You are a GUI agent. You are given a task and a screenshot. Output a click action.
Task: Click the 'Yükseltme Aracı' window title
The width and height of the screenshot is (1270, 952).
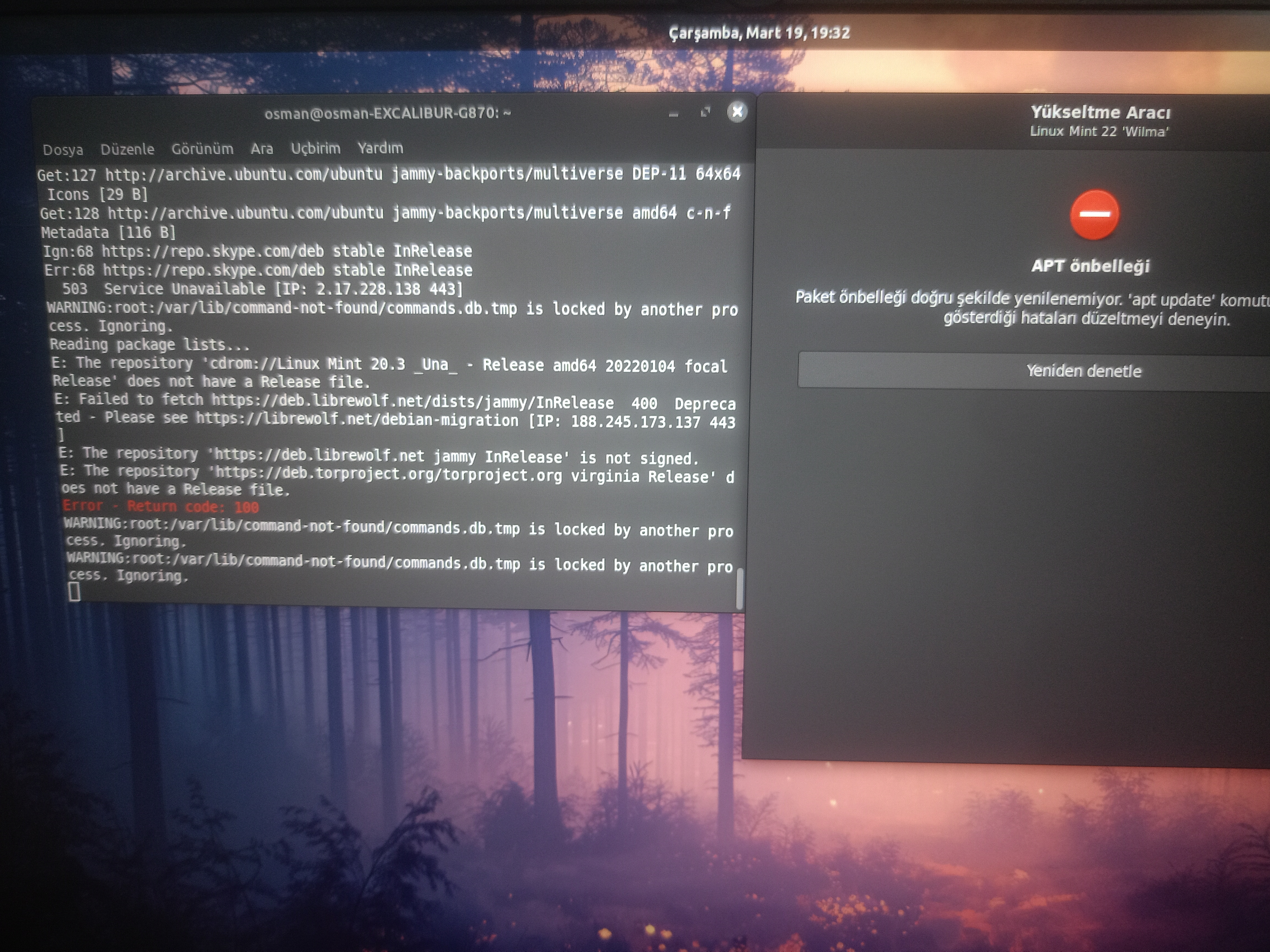(x=1100, y=112)
